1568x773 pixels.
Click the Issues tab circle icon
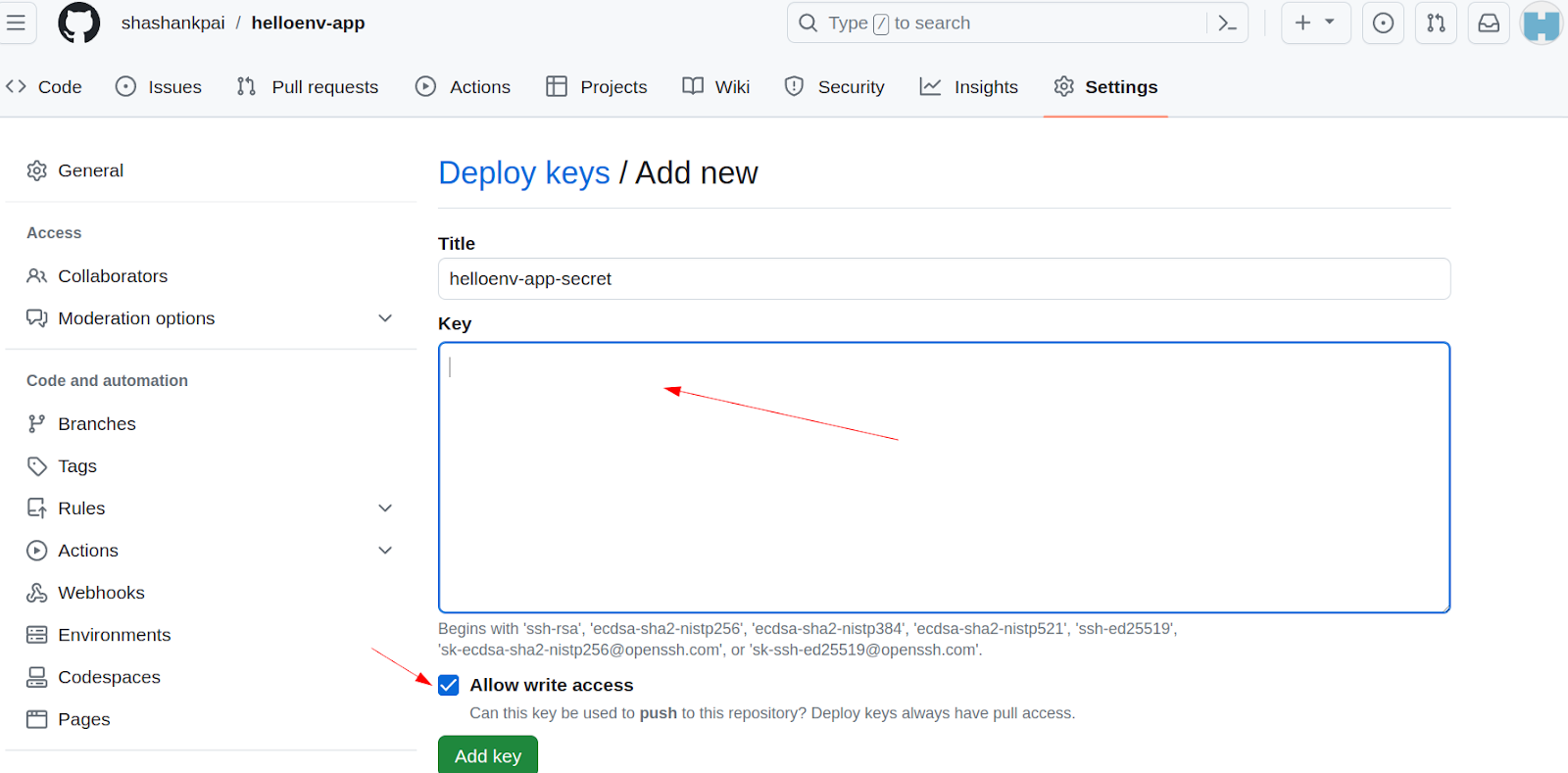pos(125,86)
